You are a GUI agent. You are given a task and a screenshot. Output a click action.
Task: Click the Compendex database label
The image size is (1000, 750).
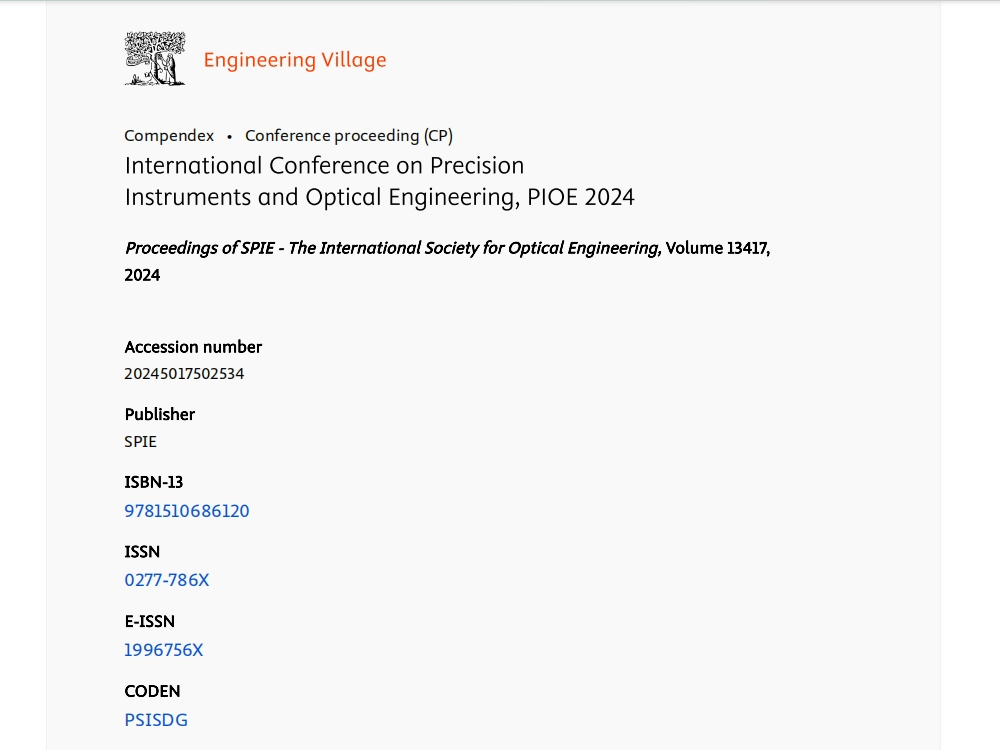(169, 136)
